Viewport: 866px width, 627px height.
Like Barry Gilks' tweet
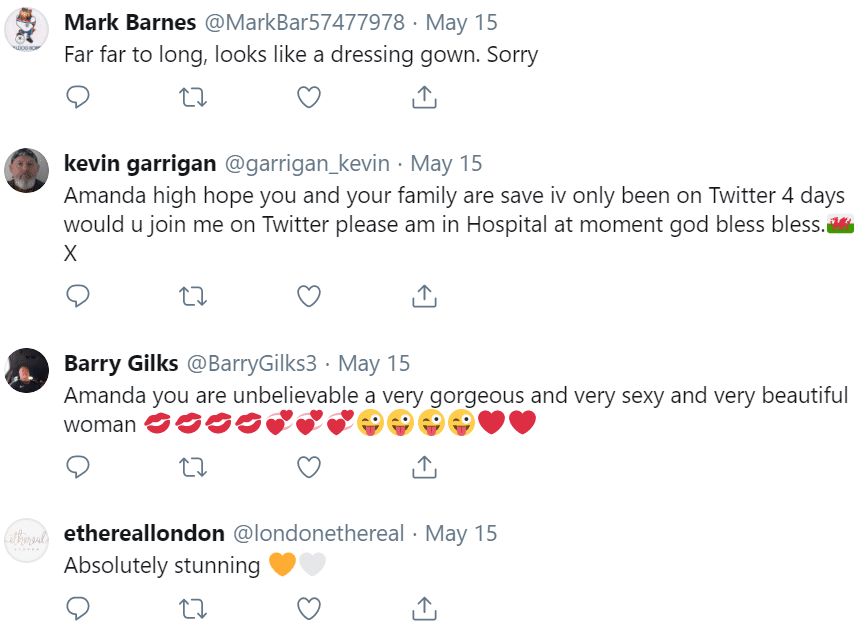click(309, 468)
